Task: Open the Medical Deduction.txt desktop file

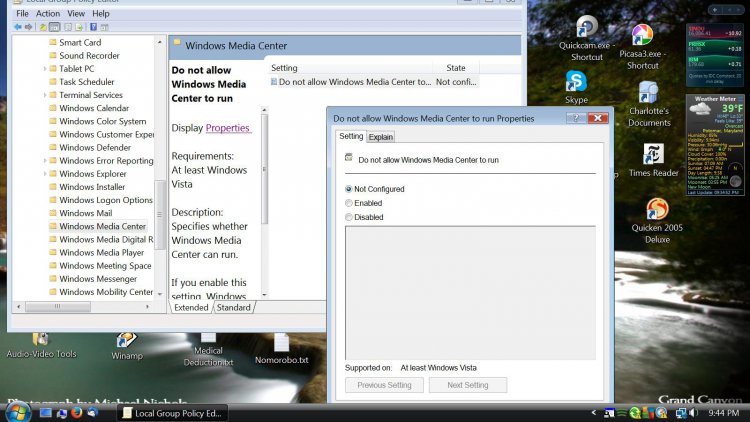Action: click(x=208, y=351)
